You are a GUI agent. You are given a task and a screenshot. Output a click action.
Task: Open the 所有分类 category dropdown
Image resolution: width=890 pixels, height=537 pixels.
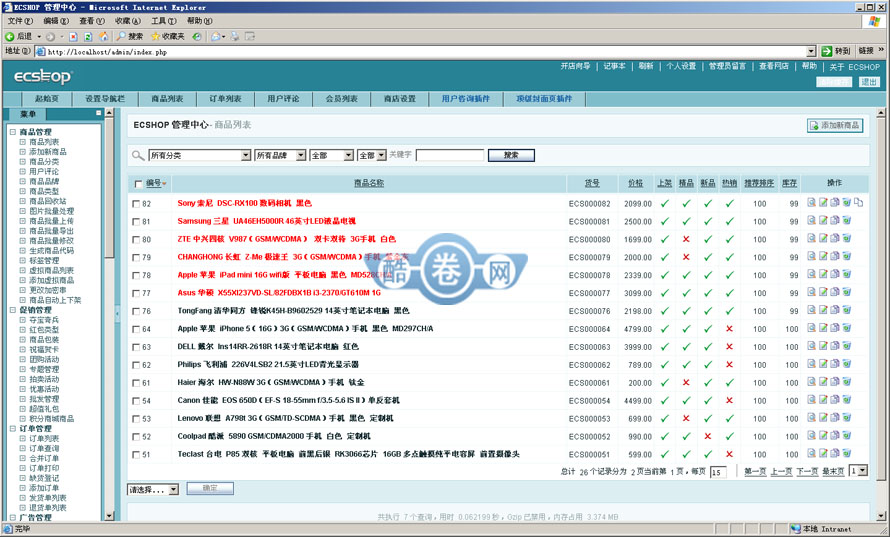200,156
